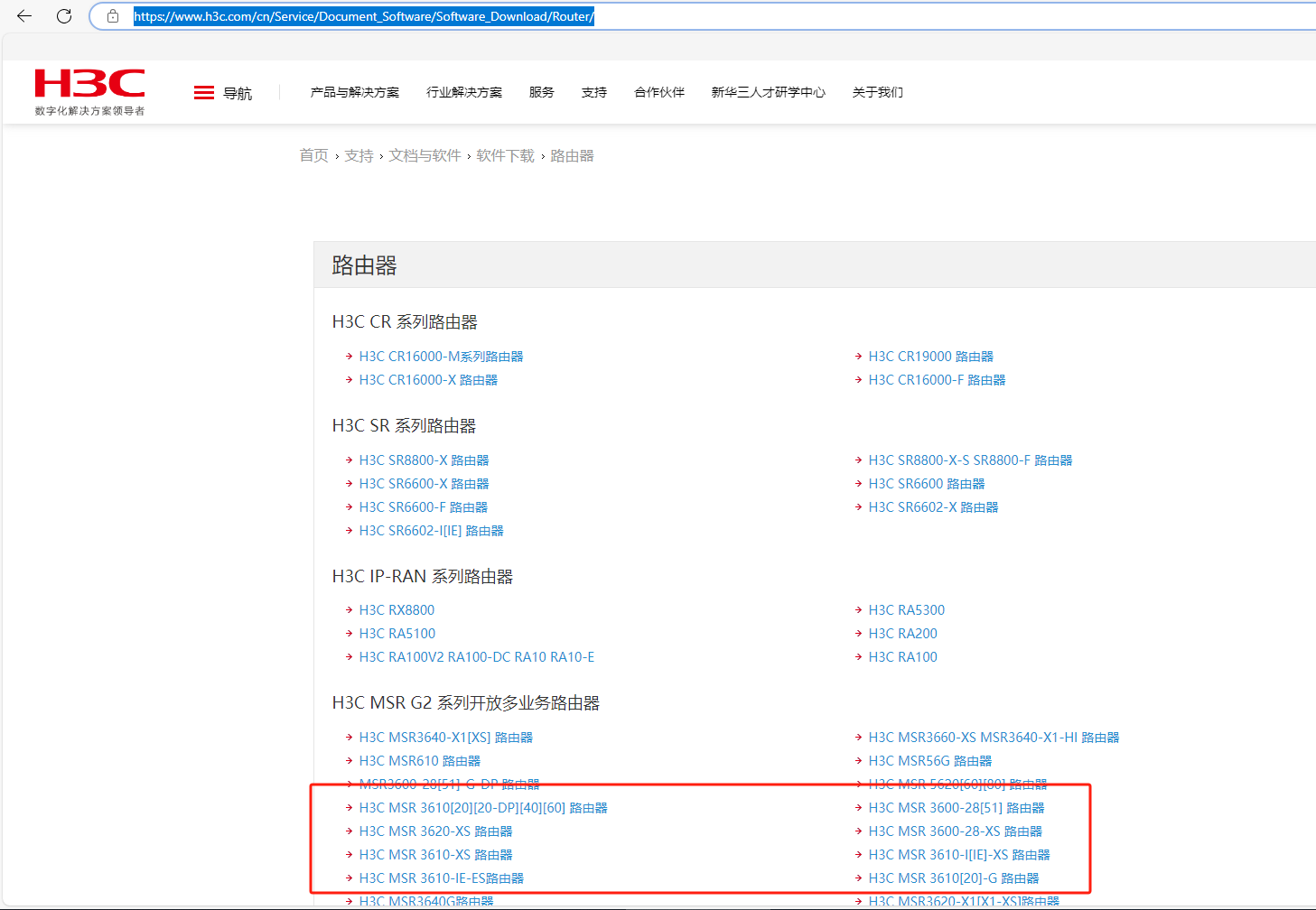Viewport: 1316px width, 910px height.
Task: Open 产品与解决方案 menu
Action: coord(355,92)
